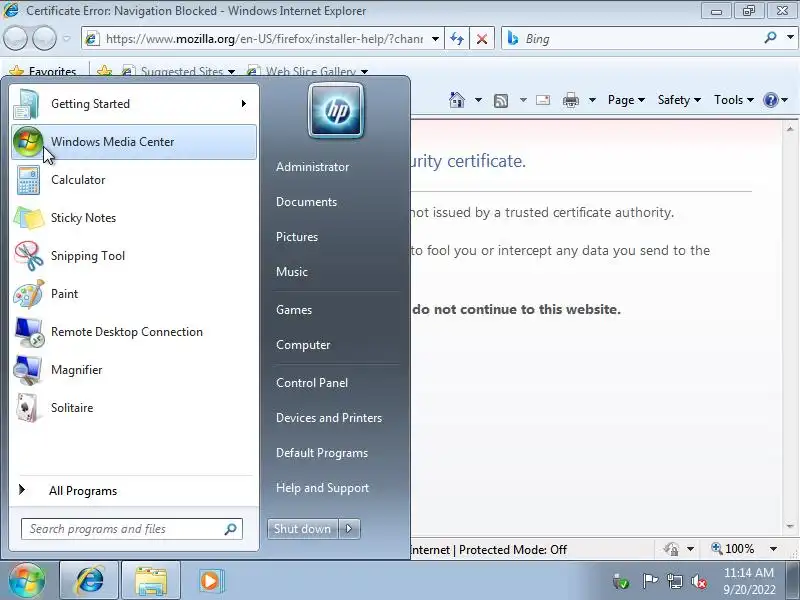The height and width of the screenshot is (600, 800).
Task: Open Remote Desktop Connection
Action: (x=134, y=332)
